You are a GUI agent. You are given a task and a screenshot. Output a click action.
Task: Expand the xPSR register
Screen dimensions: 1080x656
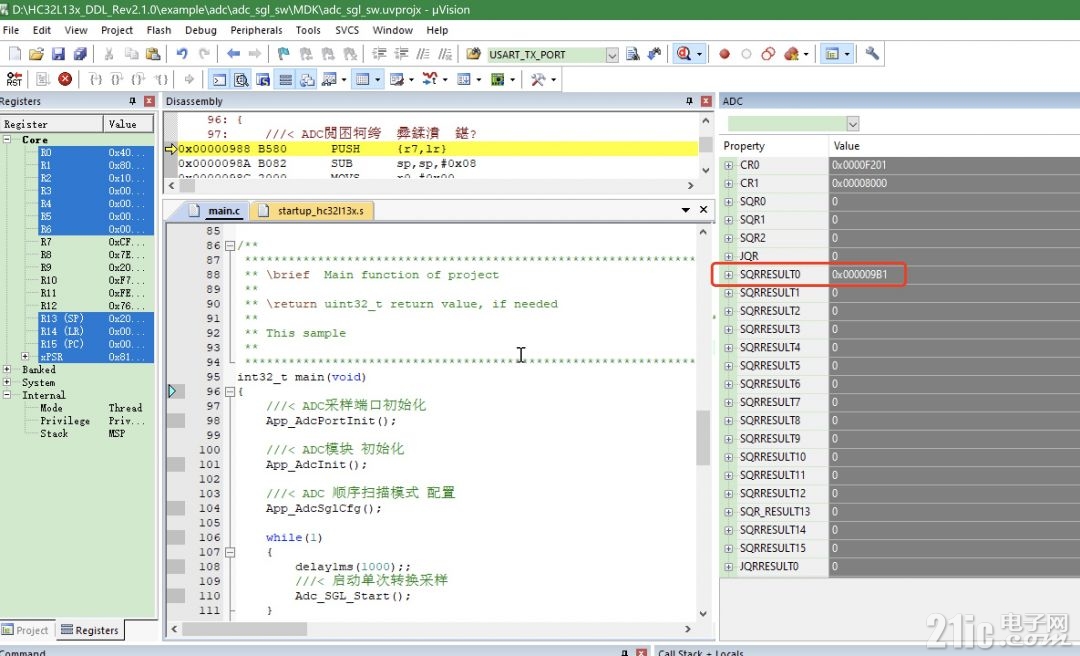pos(25,357)
